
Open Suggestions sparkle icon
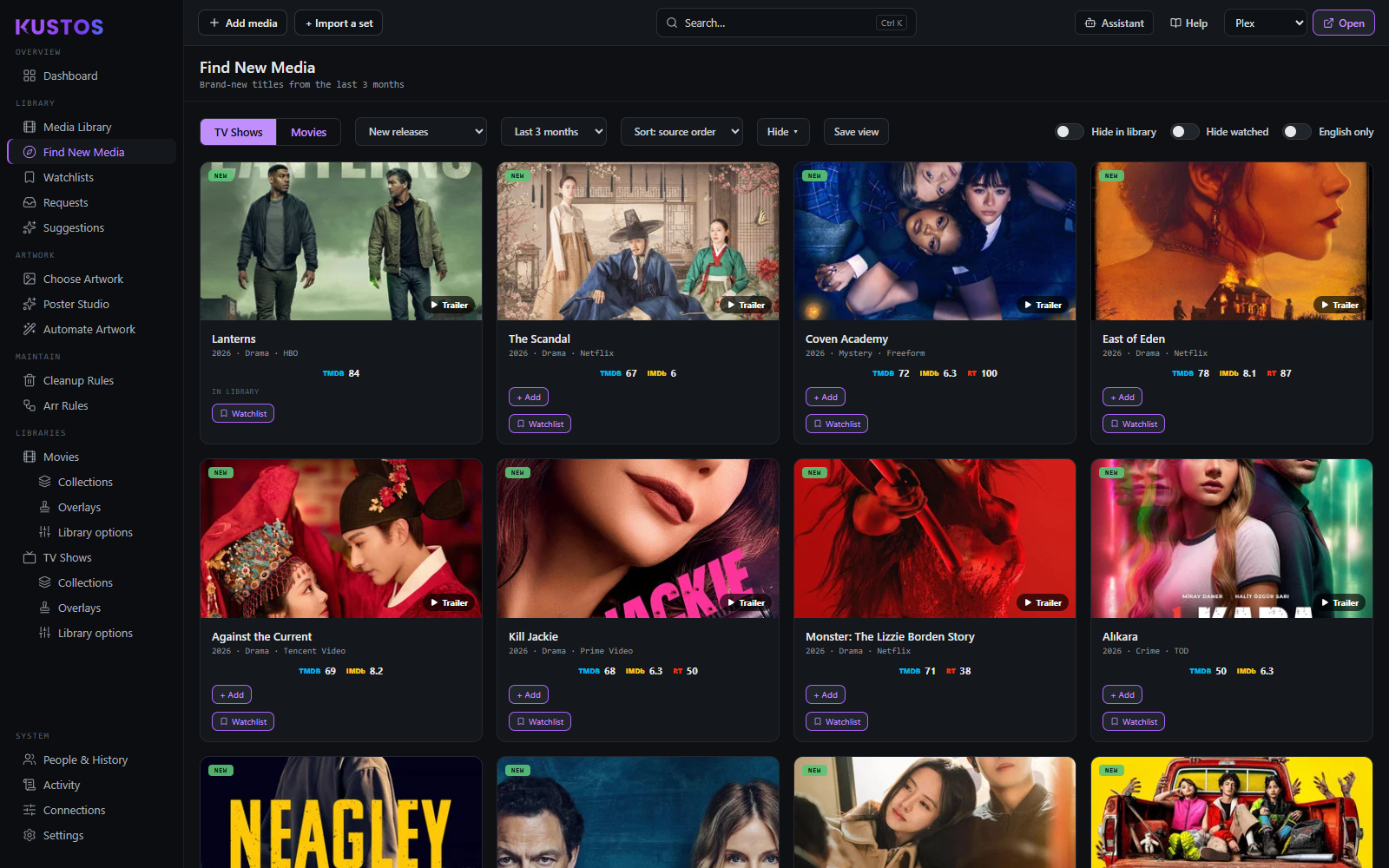click(30, 227)
